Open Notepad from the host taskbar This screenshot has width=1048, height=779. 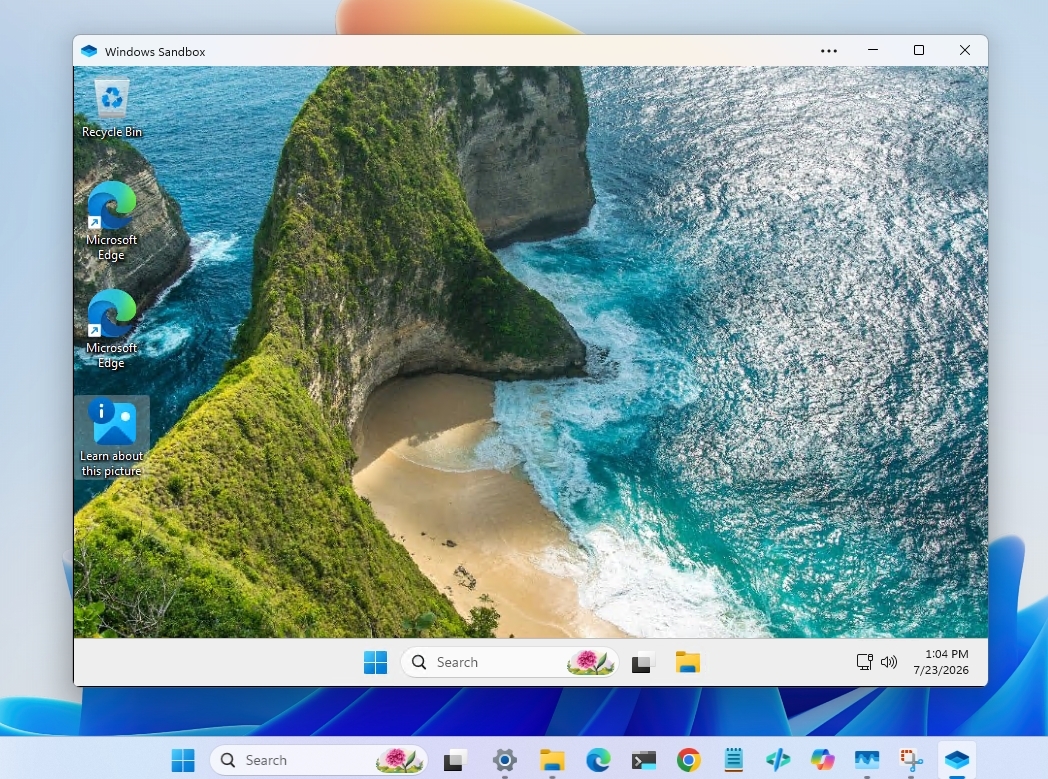point(734,760)
